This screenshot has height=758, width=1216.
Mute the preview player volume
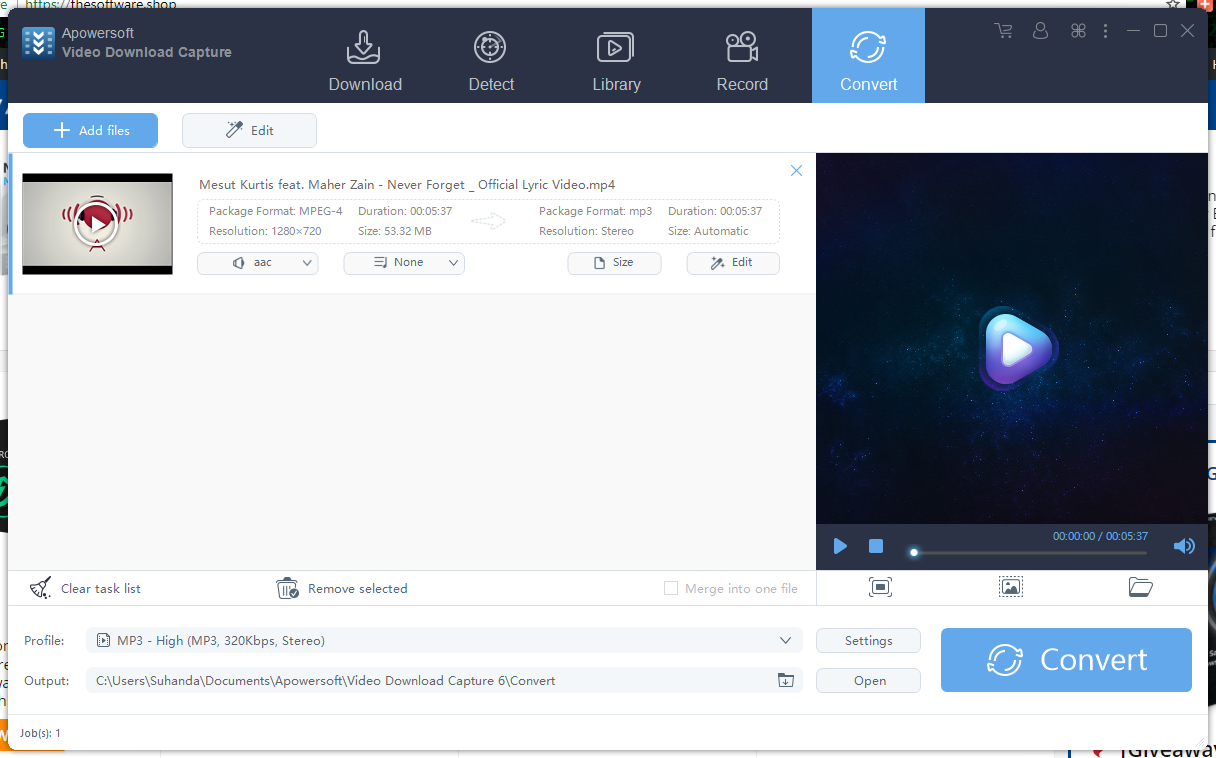[1184, 546]
